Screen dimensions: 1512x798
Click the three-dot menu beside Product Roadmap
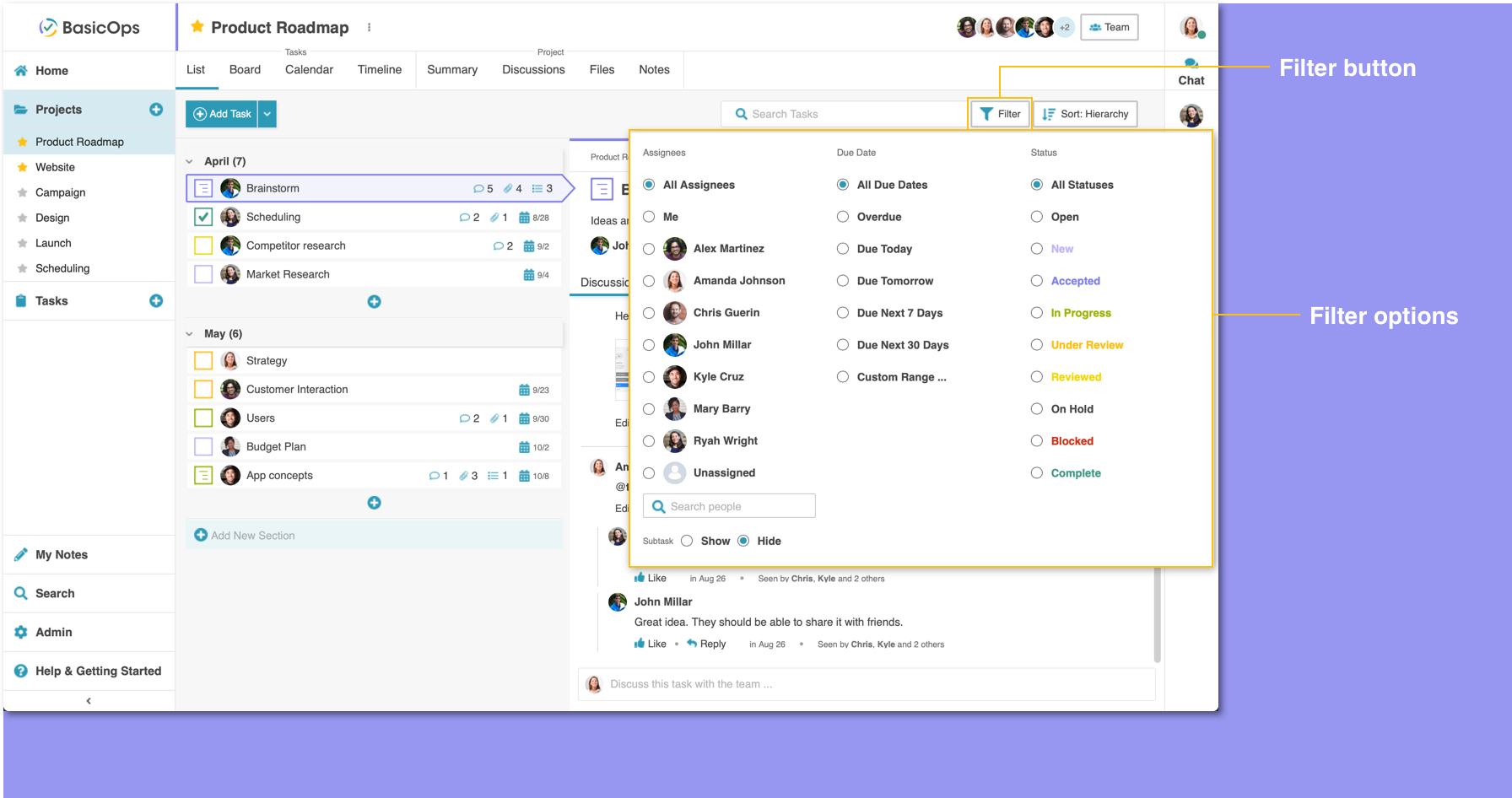coord(369,28)
